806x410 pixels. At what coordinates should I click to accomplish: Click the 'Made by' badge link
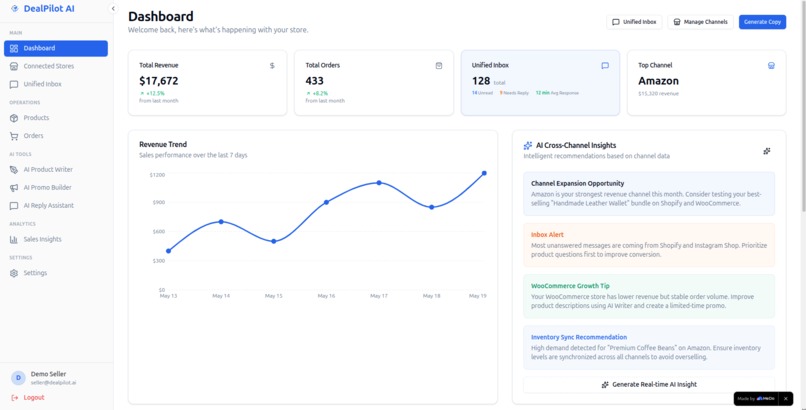click(x=756, y=399)
